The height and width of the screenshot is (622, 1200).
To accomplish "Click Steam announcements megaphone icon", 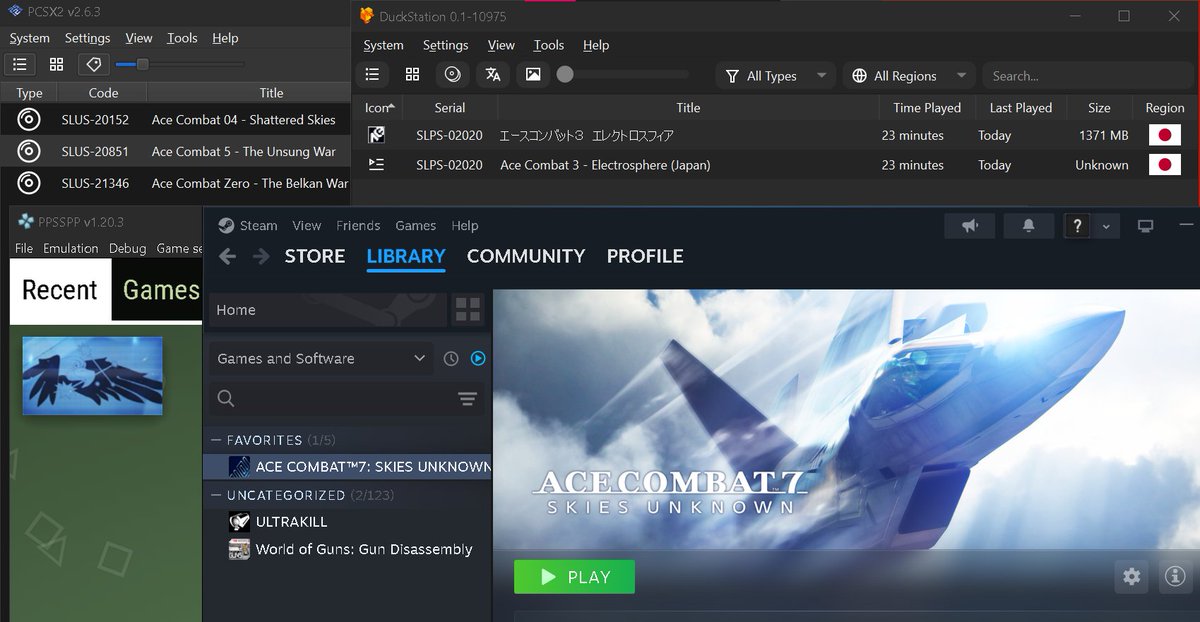I will coord(970,226).
